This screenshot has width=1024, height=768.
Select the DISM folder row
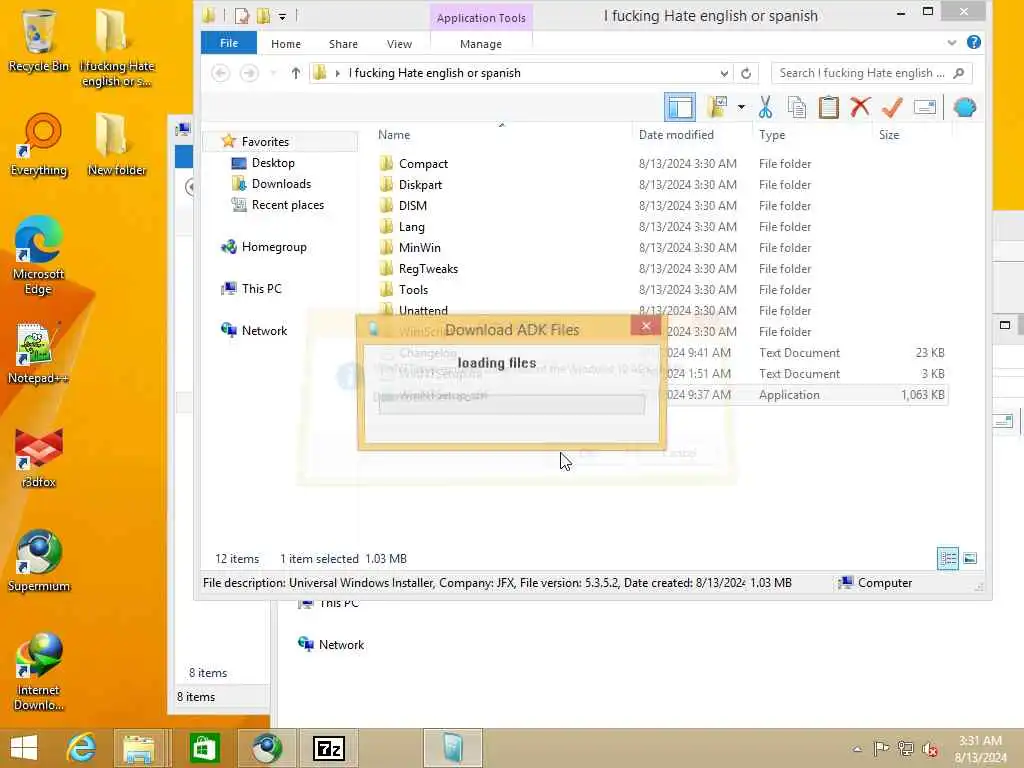pos(662,206)
